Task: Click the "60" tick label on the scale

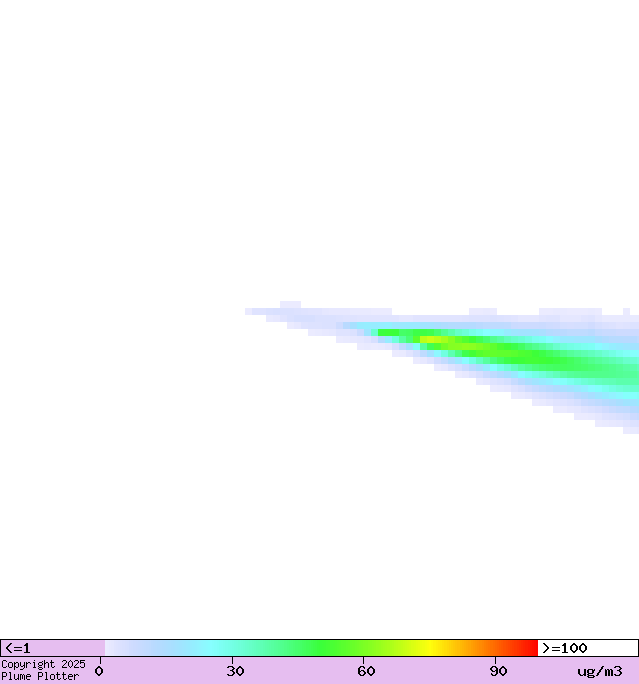Action: point(367,671)
